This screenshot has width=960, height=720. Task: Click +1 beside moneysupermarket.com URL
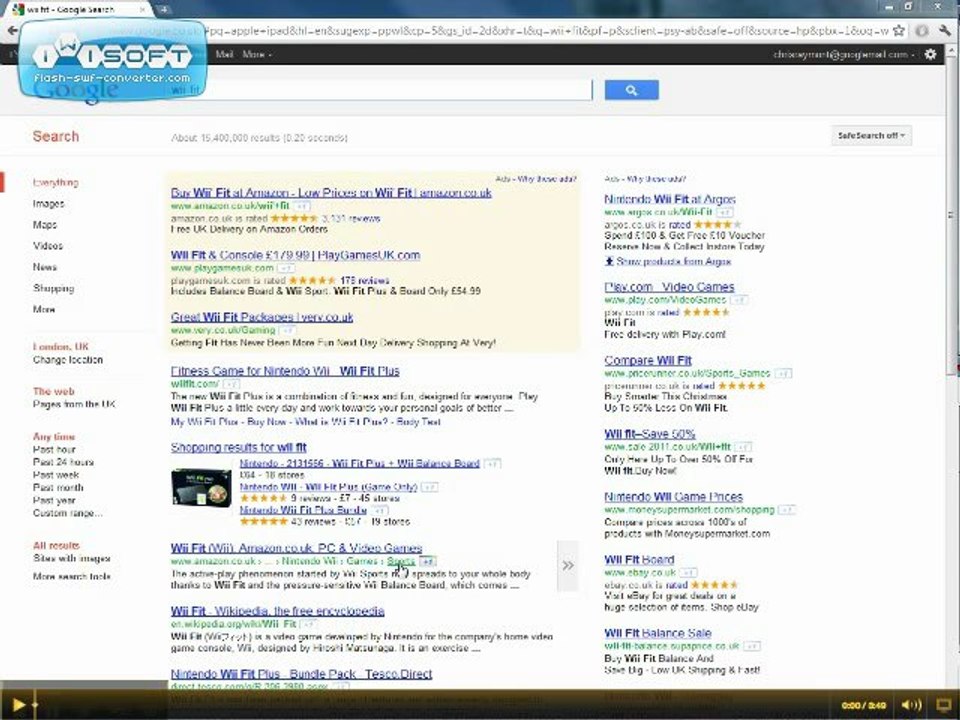coord(787,509)
